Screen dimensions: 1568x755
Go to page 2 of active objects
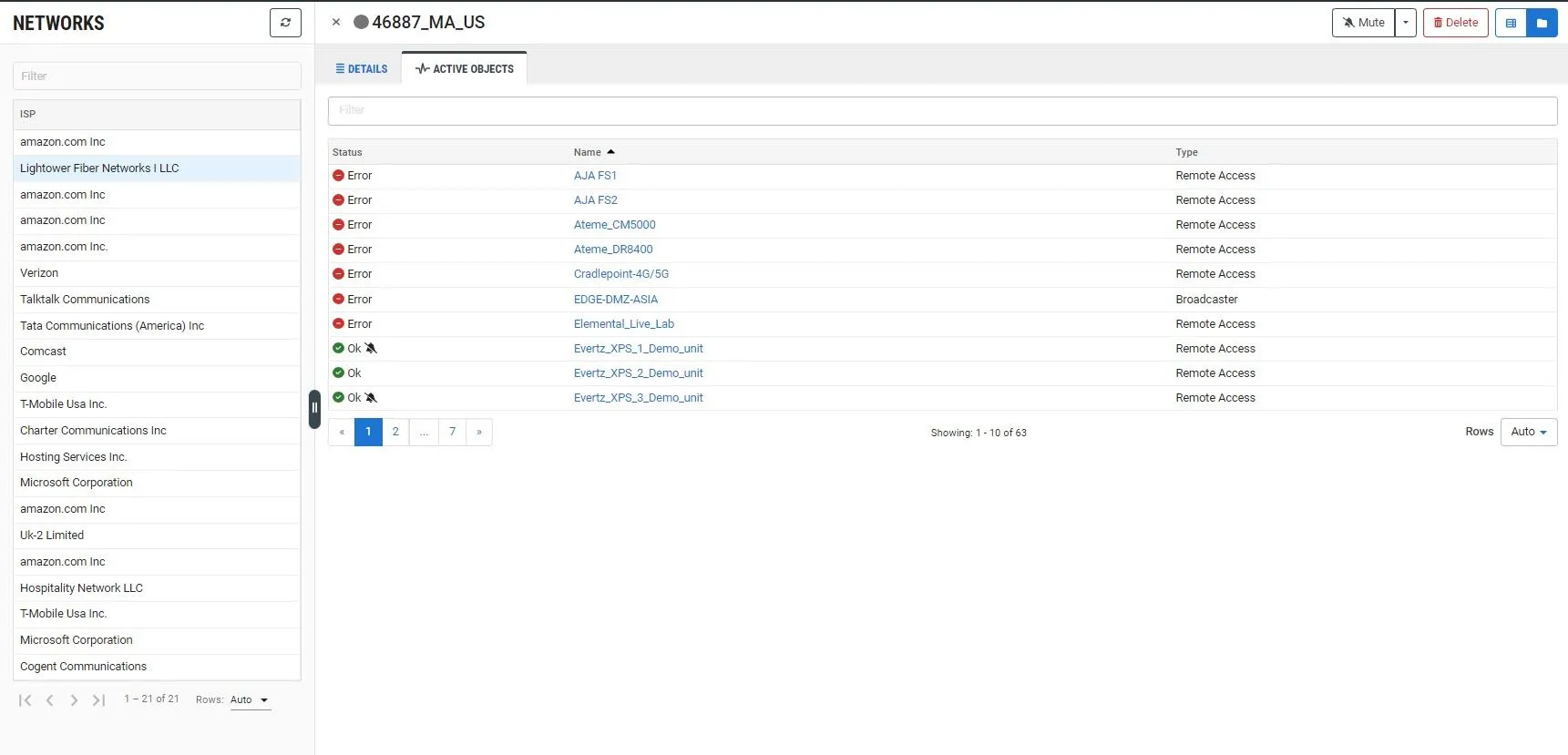395,432
